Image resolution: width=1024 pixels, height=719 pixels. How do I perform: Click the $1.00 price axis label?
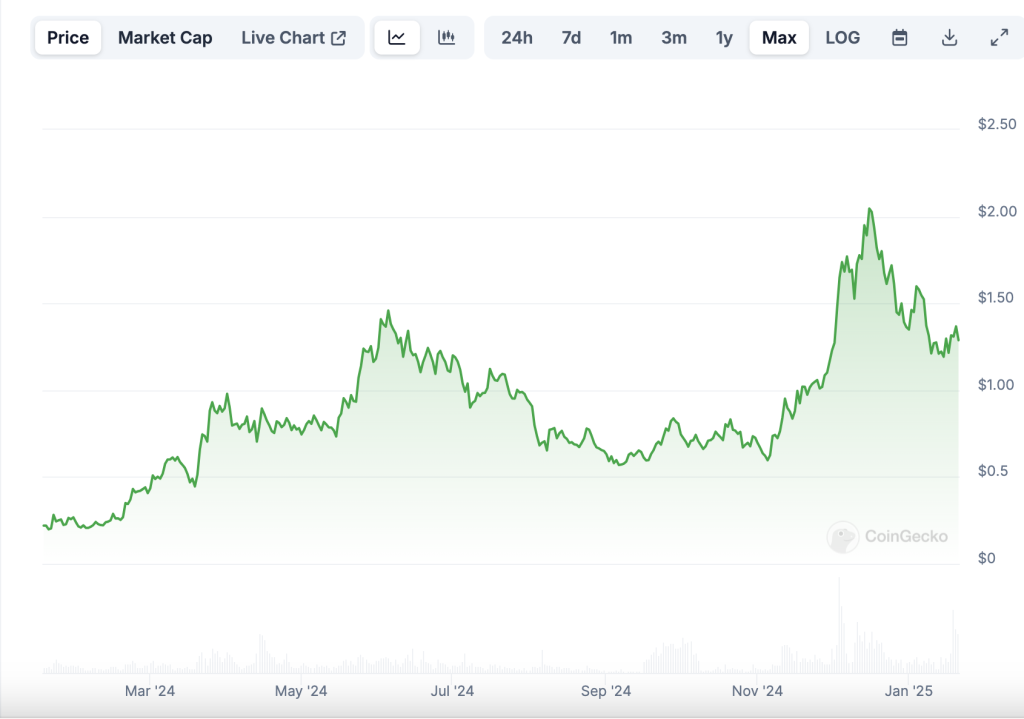[997, 385]
